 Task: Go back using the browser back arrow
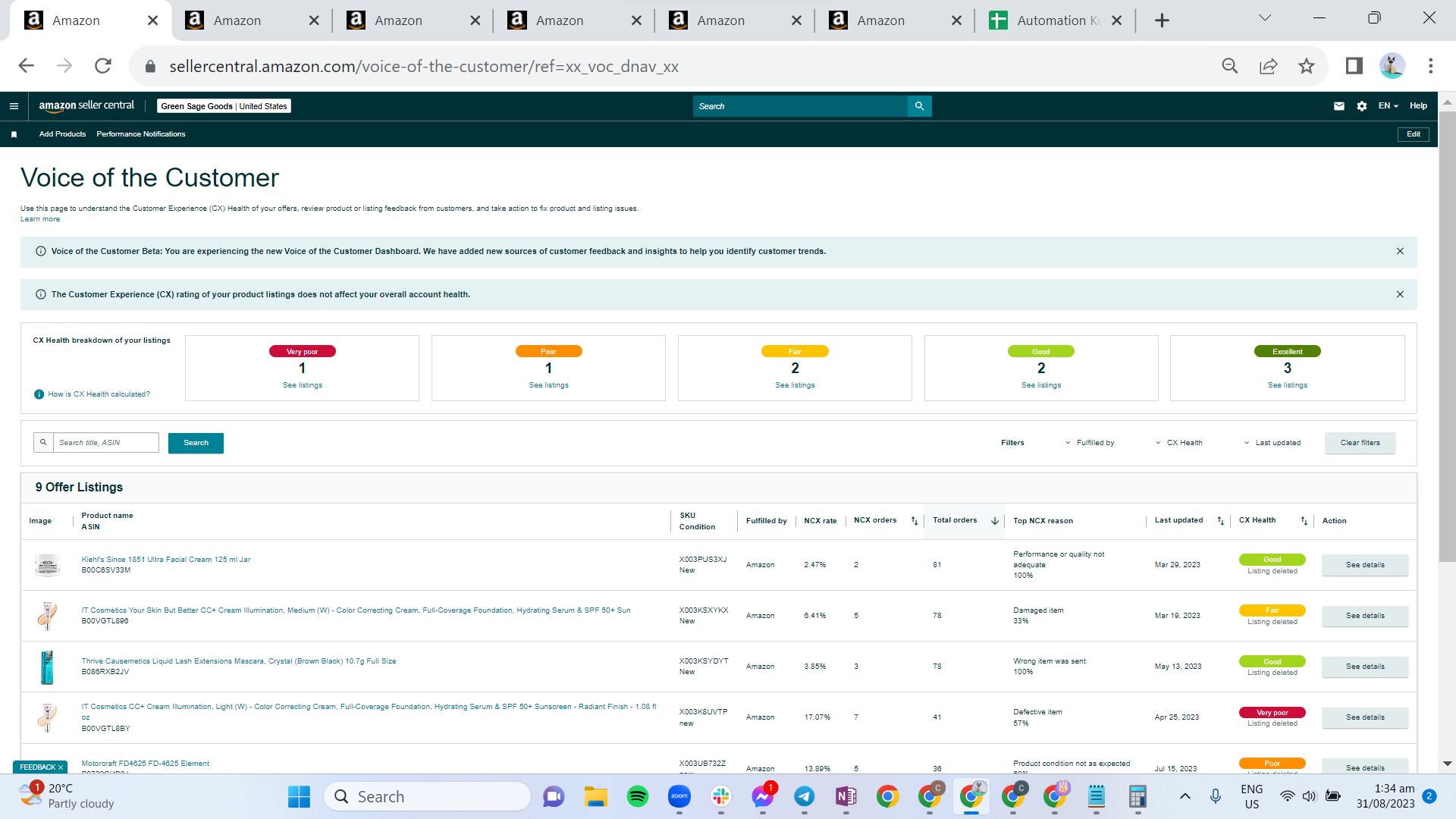(x=27, y=66)
